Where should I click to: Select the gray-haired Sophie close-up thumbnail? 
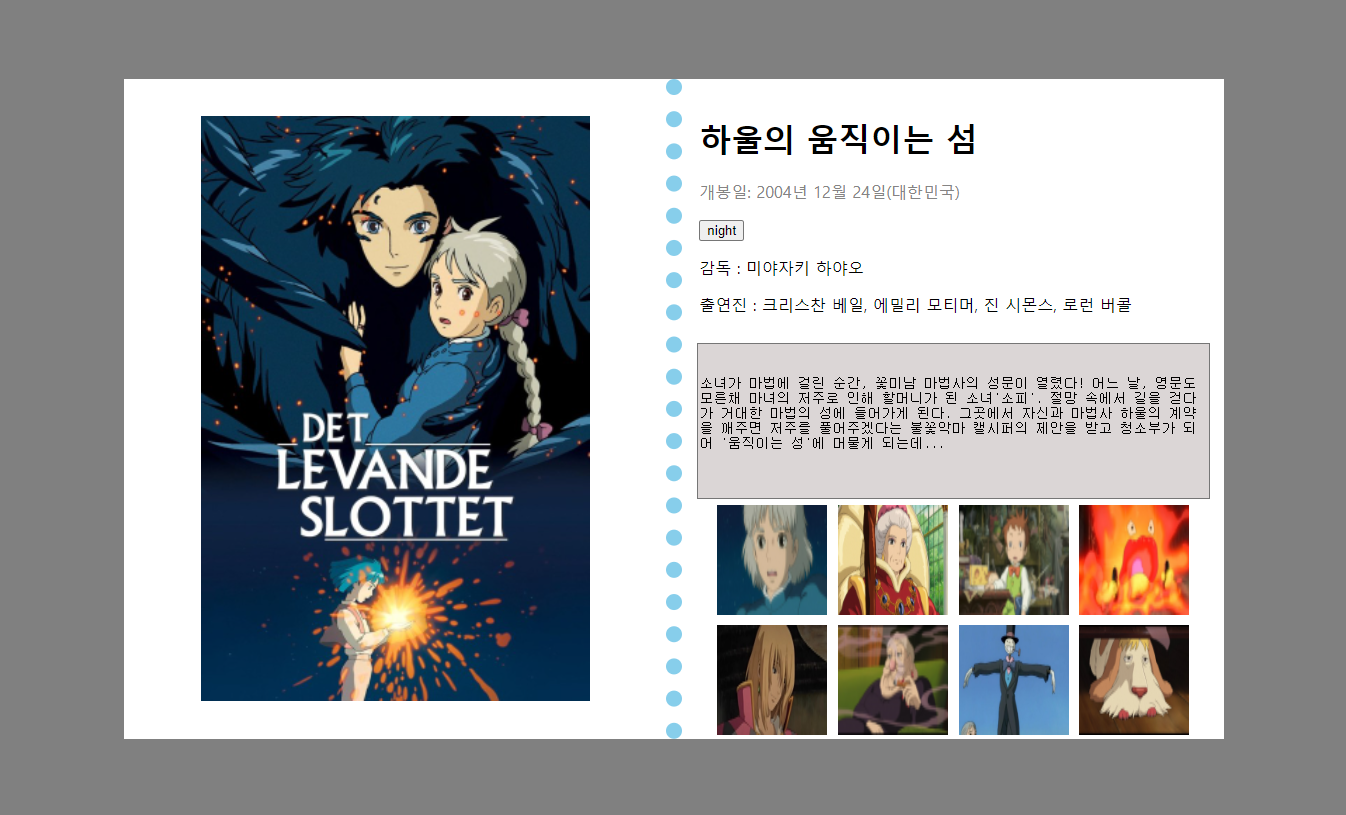[x=772, y=560]
